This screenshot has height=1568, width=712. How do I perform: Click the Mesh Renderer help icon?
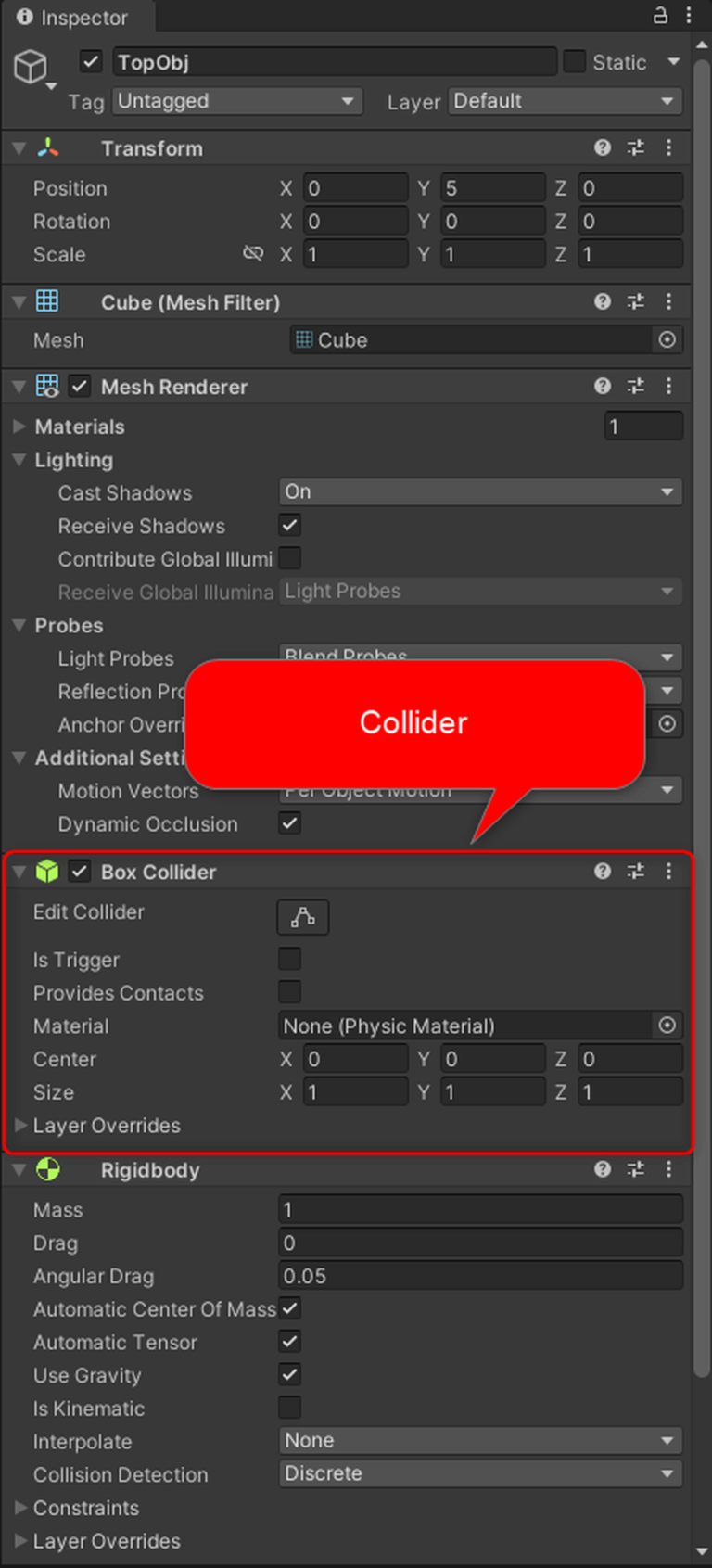pos(602,387)
